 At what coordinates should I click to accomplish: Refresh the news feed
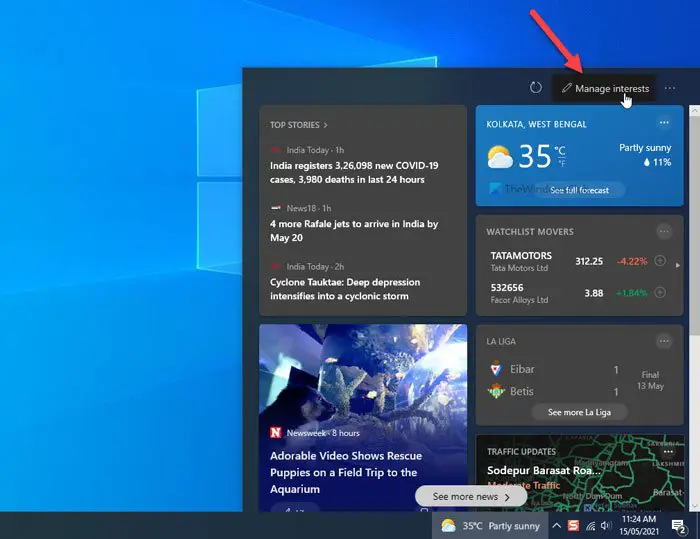536,88
